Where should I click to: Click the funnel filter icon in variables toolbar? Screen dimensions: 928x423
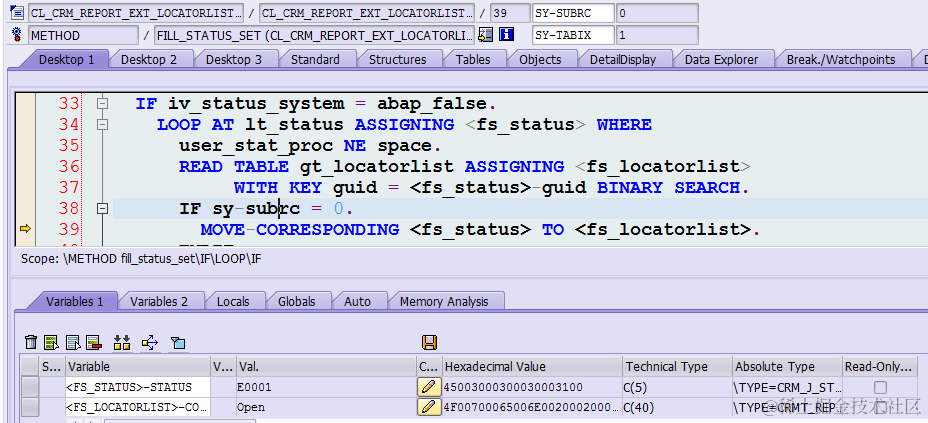pyautogui.click(x=178, y=343)
